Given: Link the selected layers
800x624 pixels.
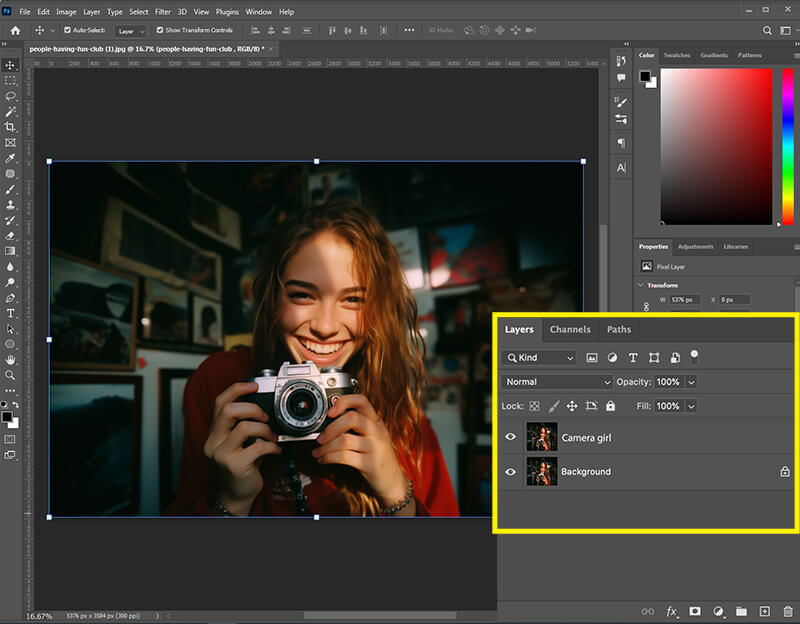Looking at the screenshot, I should coord(648,611).
